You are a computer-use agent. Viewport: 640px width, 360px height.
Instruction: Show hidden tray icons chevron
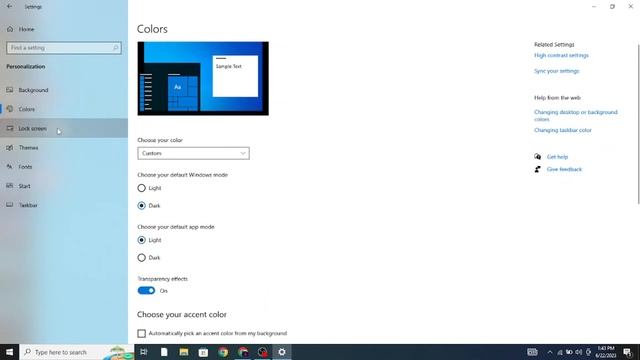(550, 352)
